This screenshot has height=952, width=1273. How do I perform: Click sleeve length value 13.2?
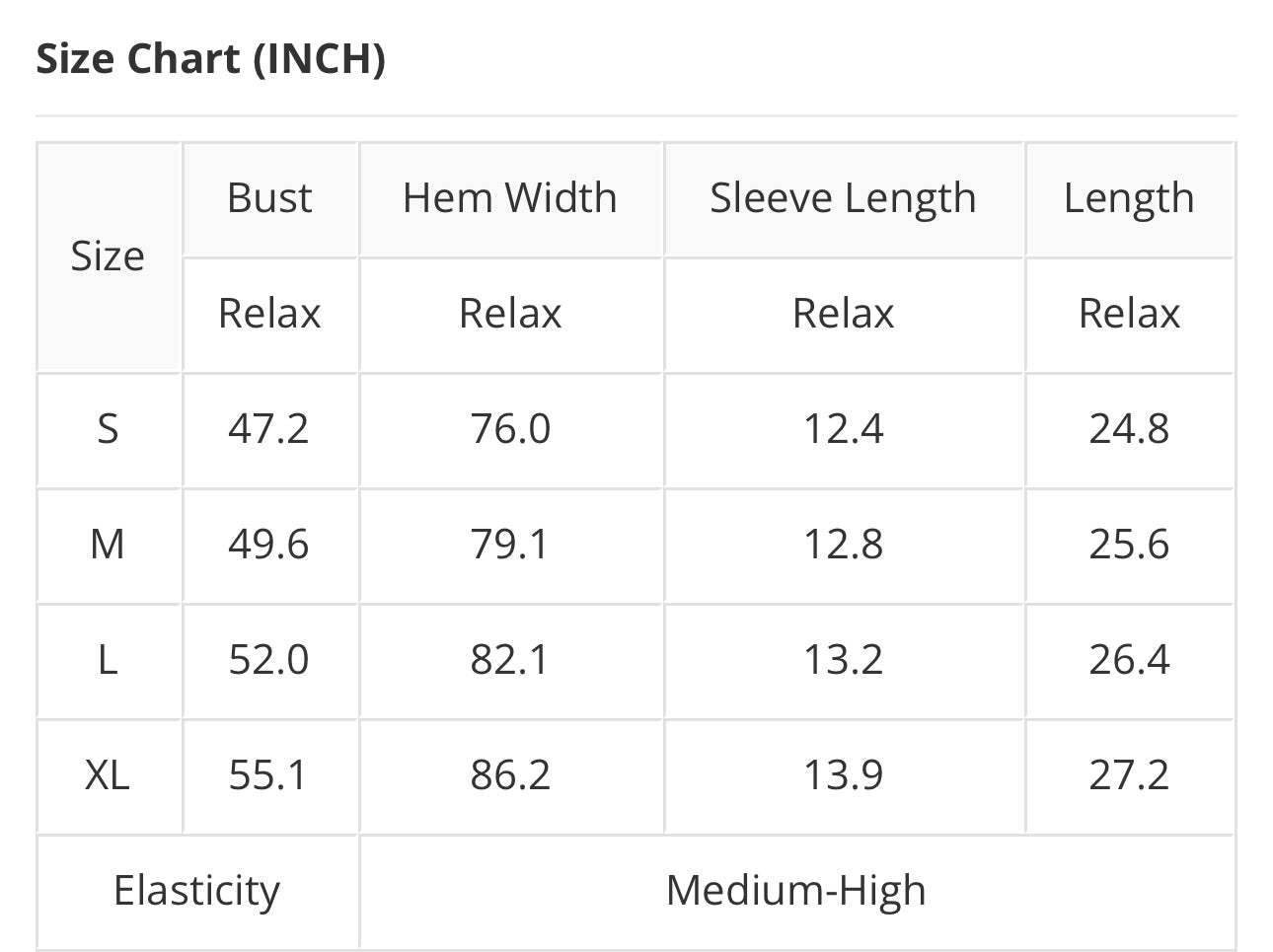(844, 660)
